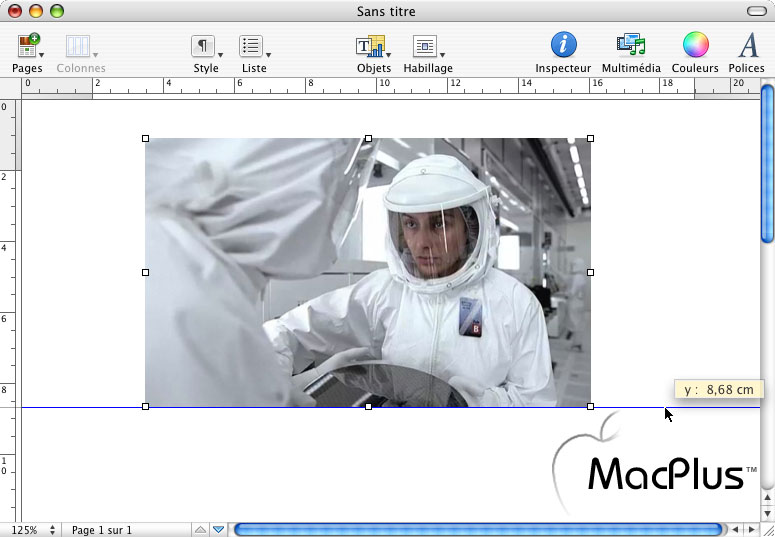Click the bottom-right image resize handle

tap(591, 406)
